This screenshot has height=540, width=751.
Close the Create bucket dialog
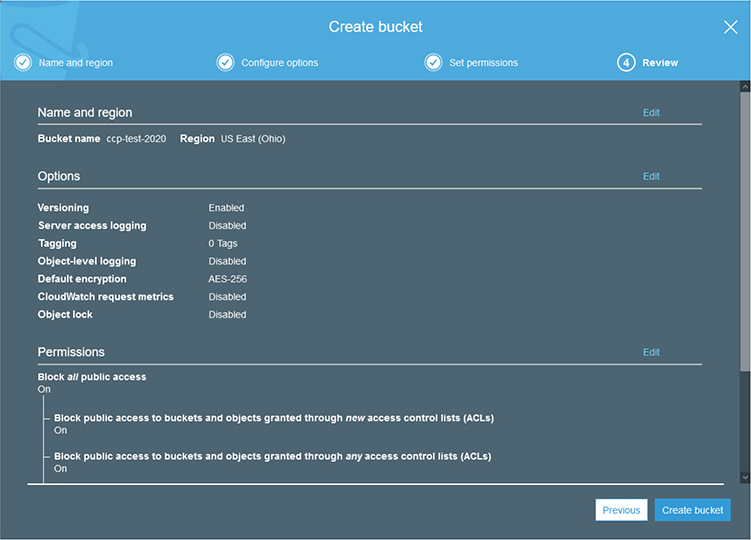(730, 27)
